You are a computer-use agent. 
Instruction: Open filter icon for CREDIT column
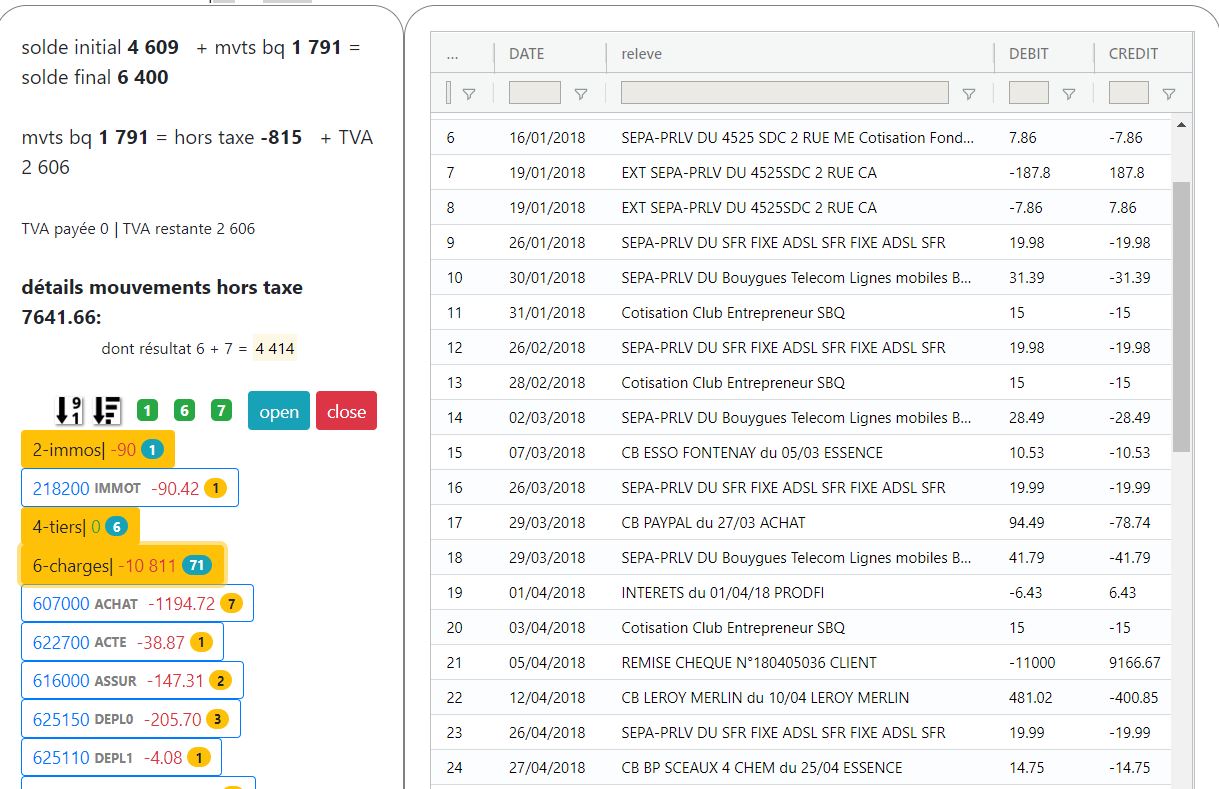tap(1168, 94)
